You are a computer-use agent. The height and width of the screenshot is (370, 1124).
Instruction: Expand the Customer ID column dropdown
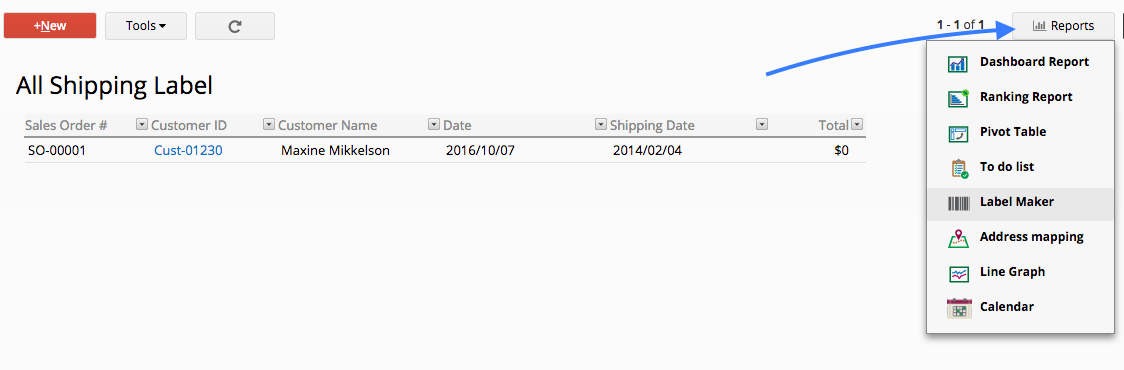[x=269, y=125]
